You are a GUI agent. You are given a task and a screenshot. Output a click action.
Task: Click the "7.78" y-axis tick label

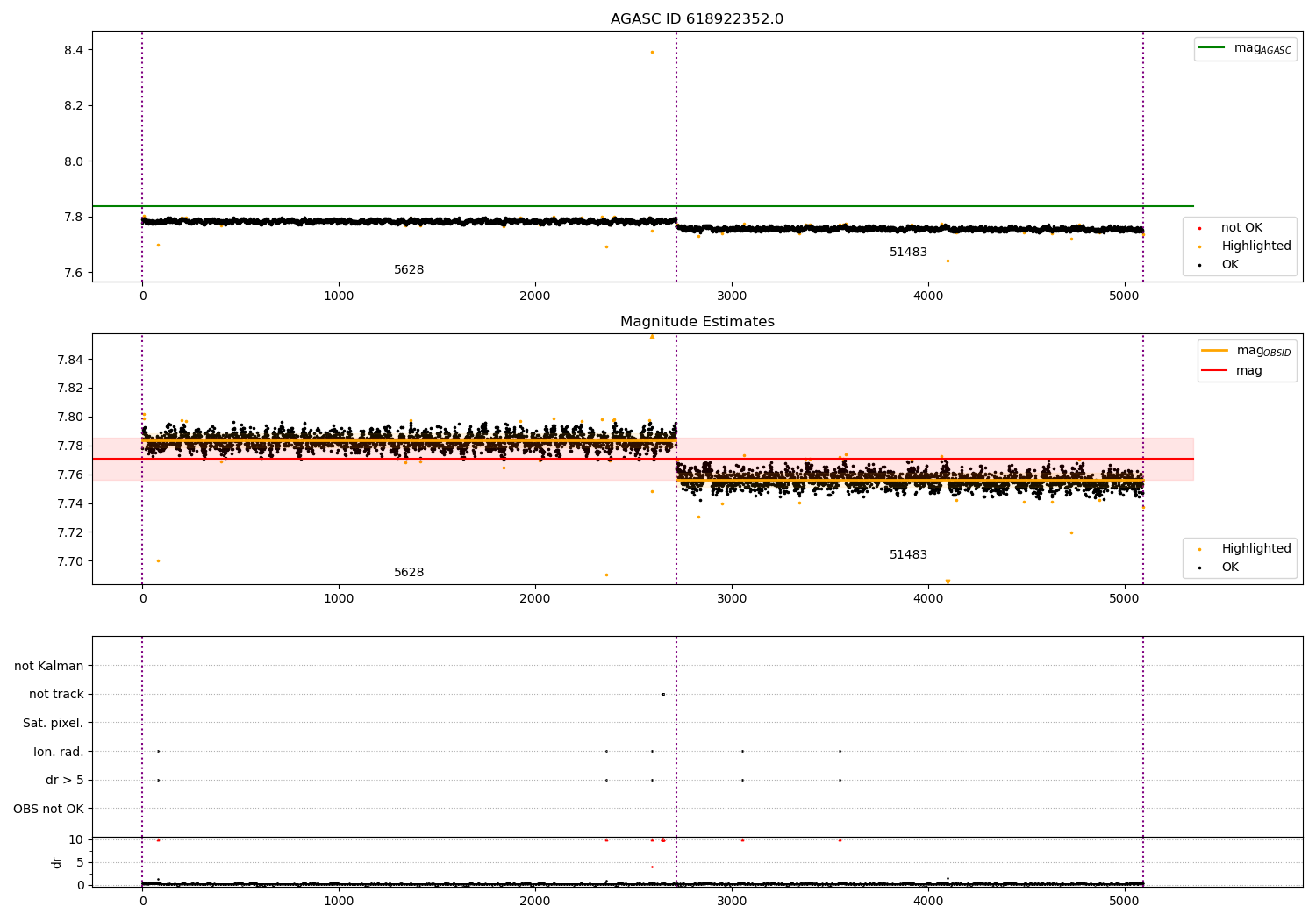tap(69, 446)
